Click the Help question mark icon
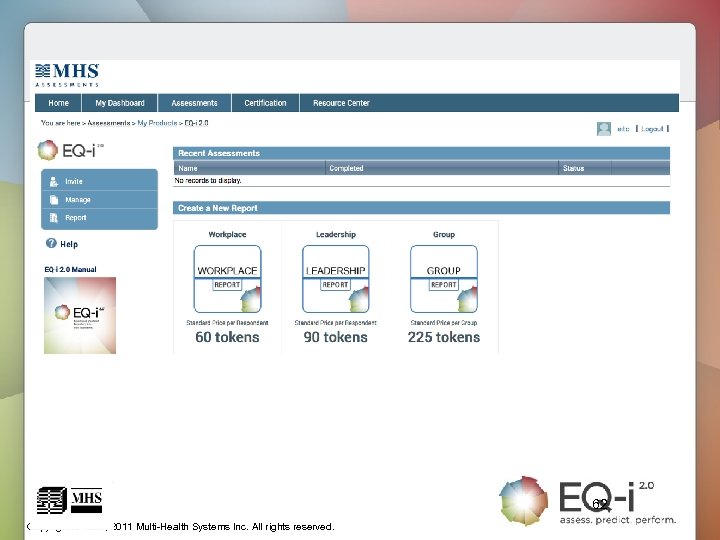The image size is (720, 540). tap(51, 243)
